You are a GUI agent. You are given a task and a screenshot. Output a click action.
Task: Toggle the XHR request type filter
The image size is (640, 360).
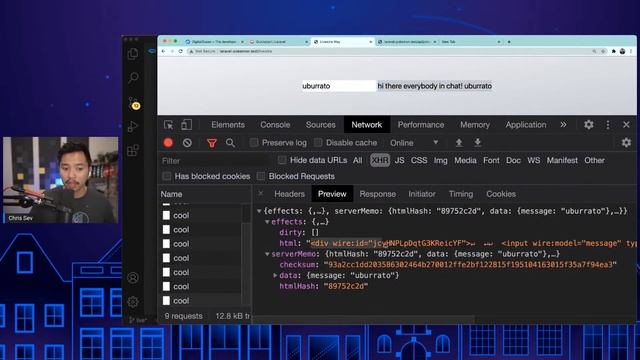[380, 160]
